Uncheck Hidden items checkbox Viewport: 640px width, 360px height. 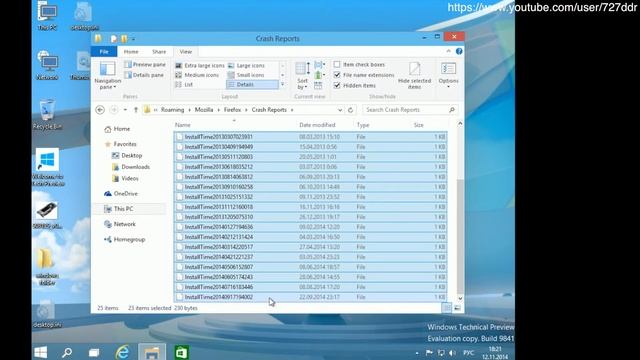(x=337, y=85)
